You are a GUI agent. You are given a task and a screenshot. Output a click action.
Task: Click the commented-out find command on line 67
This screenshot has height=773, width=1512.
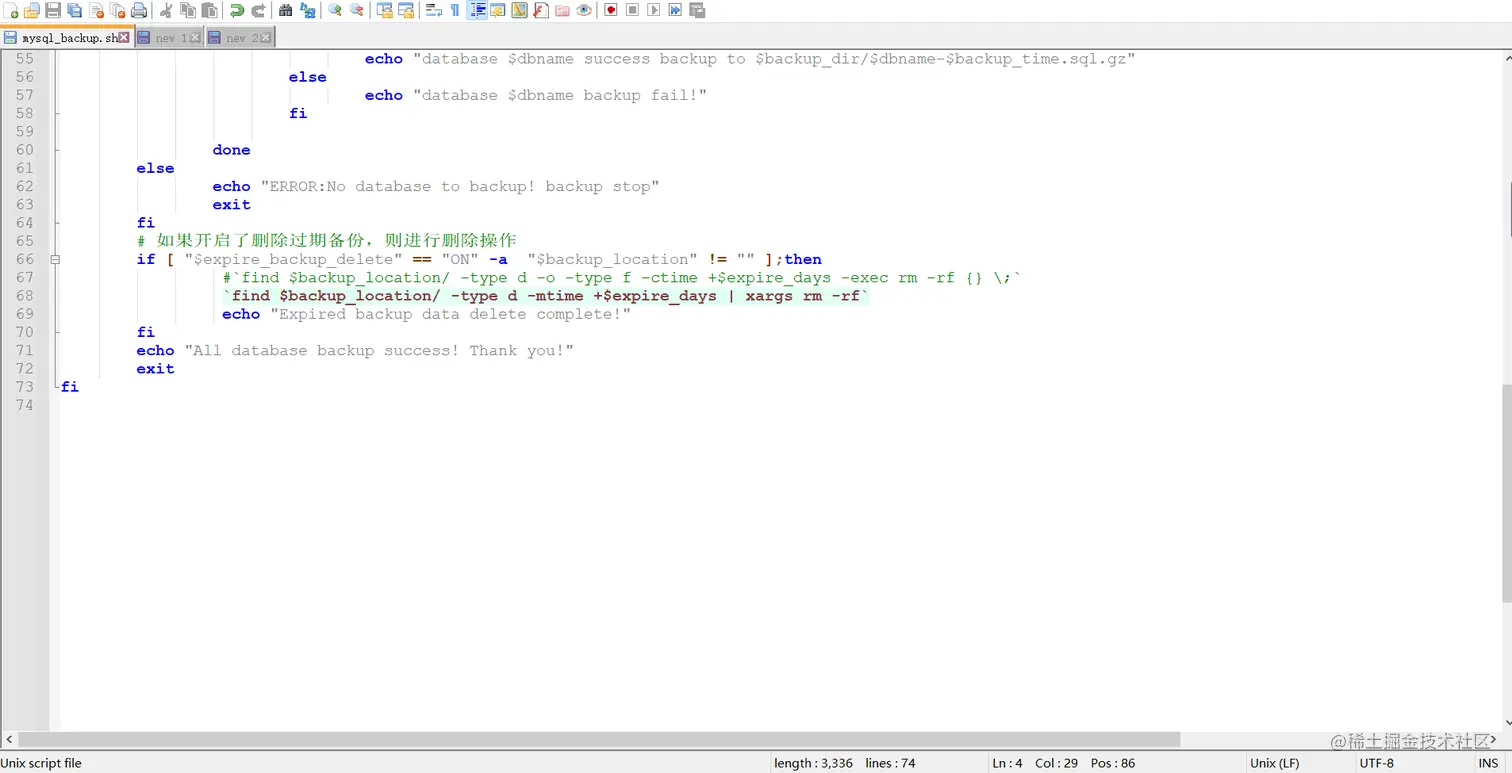coord(622,277)
